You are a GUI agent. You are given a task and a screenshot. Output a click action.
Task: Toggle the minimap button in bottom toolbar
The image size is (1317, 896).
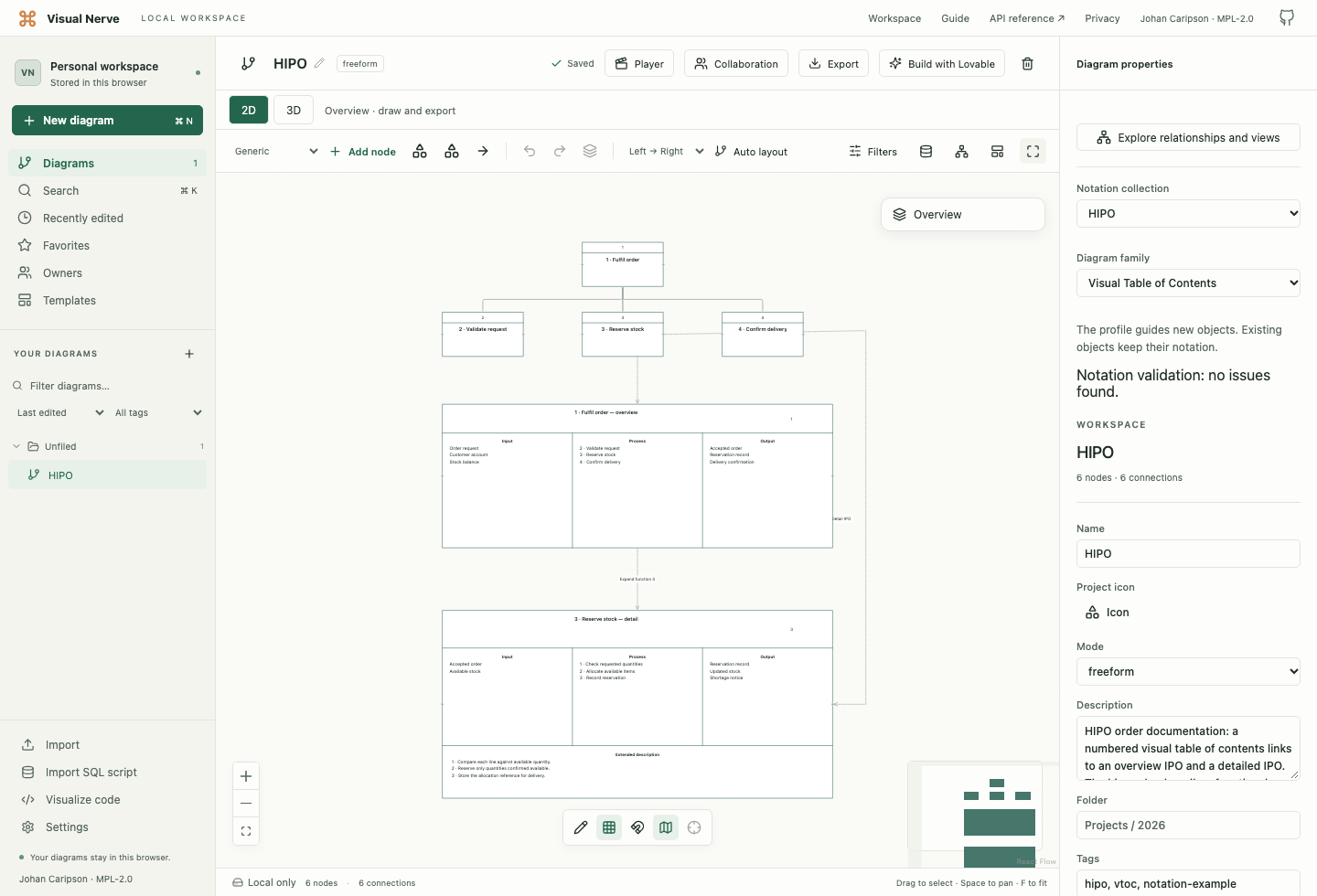point(666,827)
